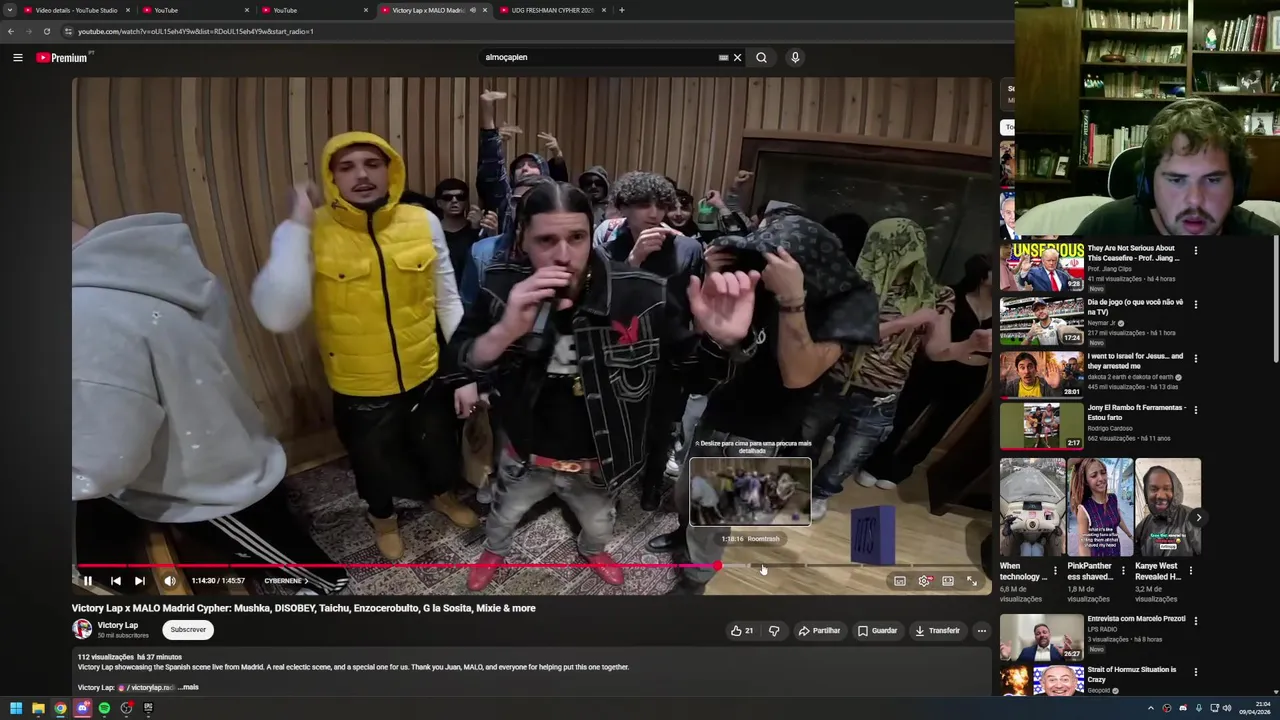This screenshot has height=720, width=1280.
Task: Pause the video playback
Action: coord(87,581)
